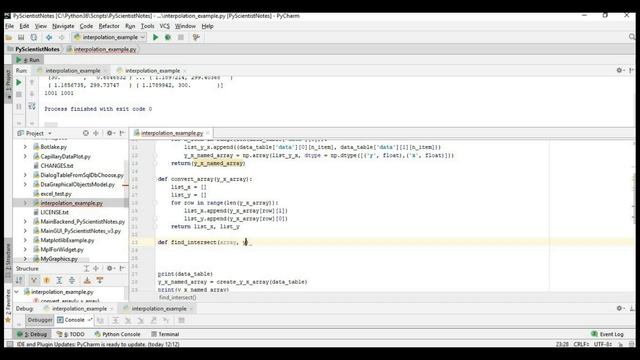Expand the MainBackend_PyScientistNotes.py node
640x360 pixels.
pyautogui.click(x=25, y=221)
